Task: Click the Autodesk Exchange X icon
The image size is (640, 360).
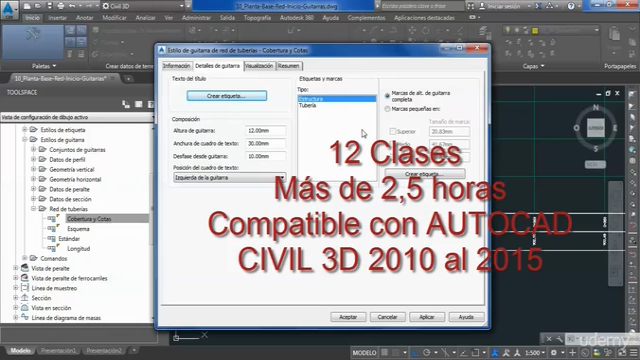Action: [x=539, y=6]
